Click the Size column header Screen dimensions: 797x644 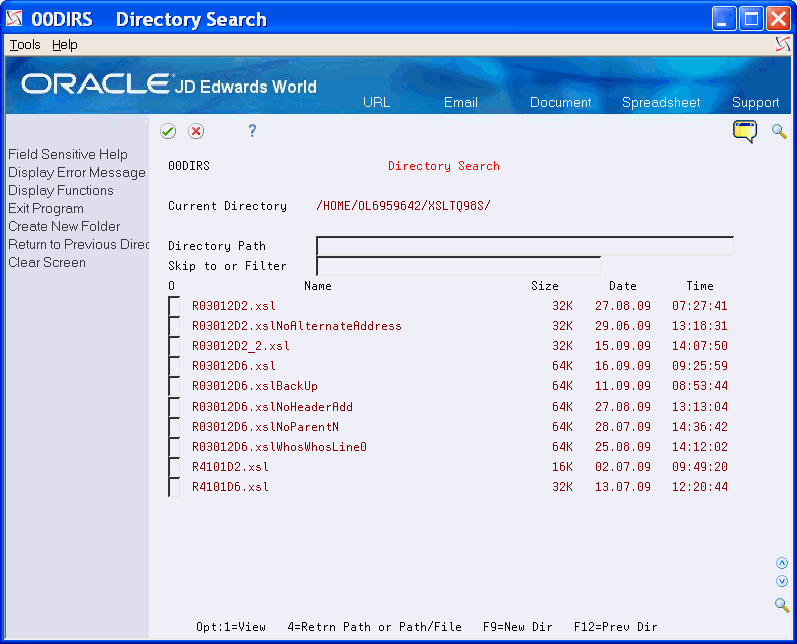(x=545, y=286)
